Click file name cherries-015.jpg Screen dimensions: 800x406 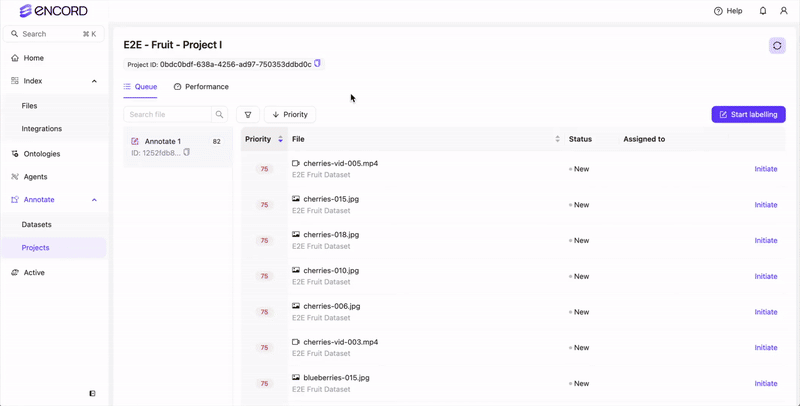click(x=331, y=199)
